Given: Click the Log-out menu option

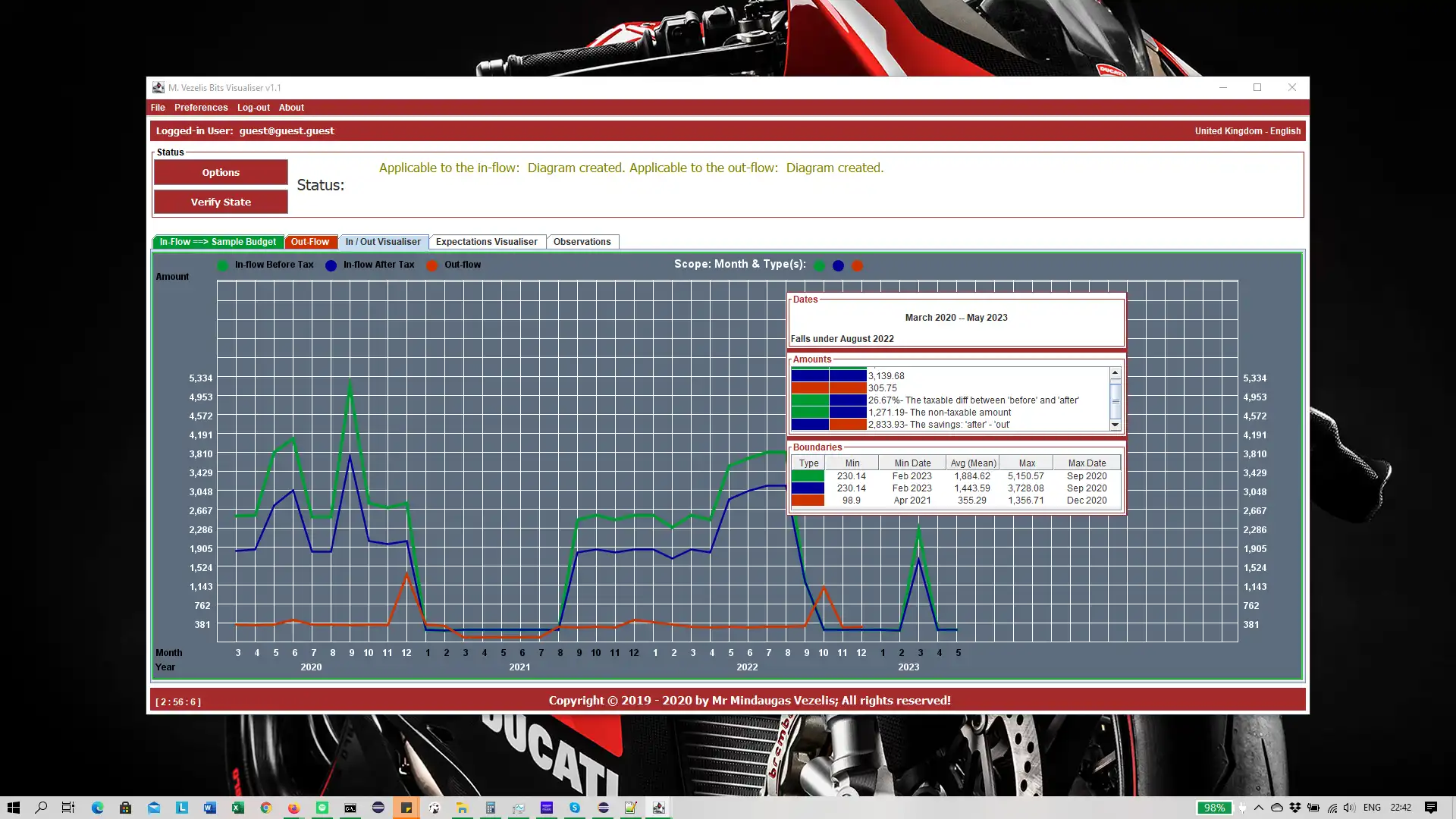Looking at the screenshot, I should [254, 107].
